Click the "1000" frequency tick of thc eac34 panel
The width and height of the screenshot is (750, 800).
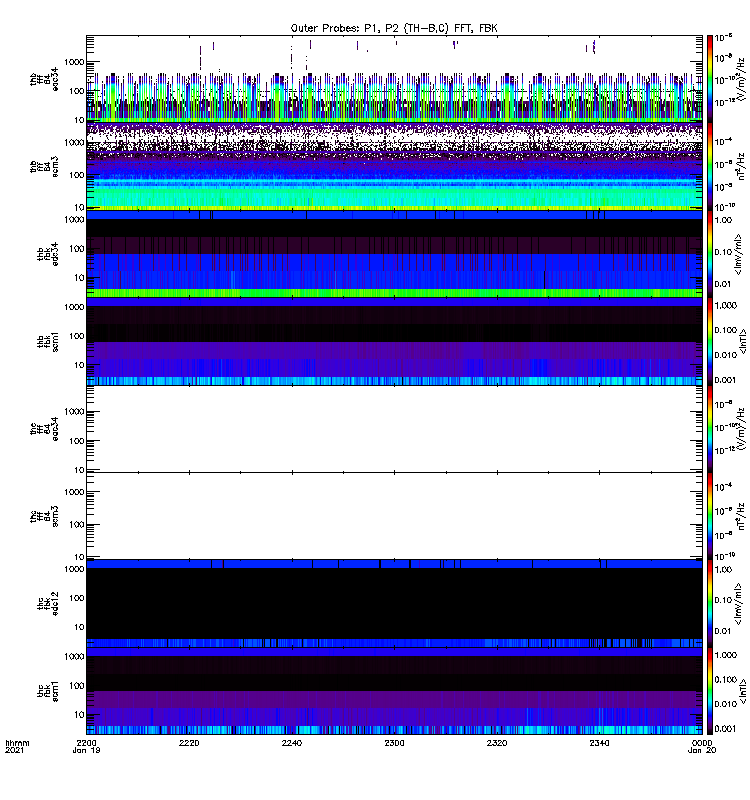(74, 412)
